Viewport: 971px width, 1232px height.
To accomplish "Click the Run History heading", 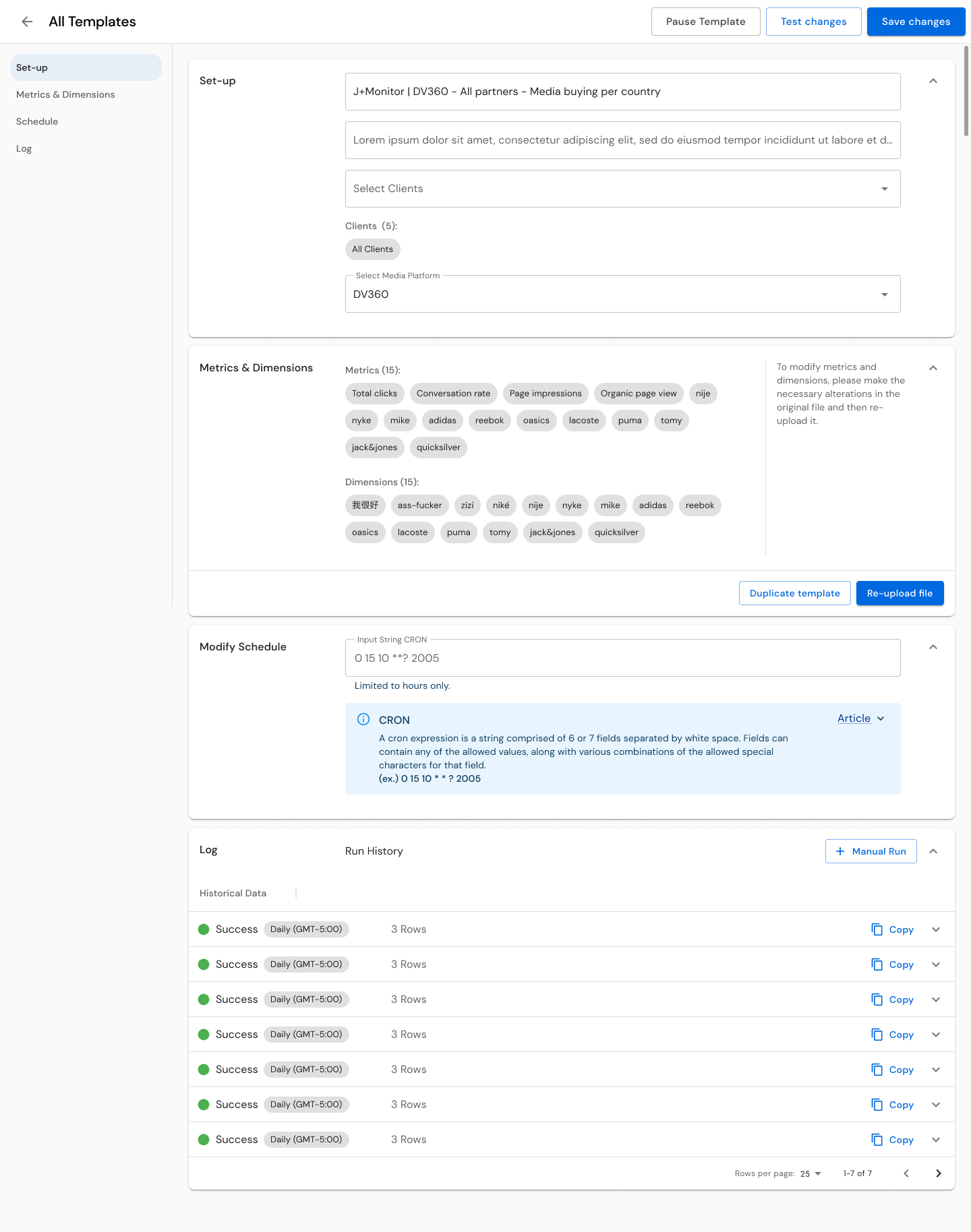I will tap(374, 851).
